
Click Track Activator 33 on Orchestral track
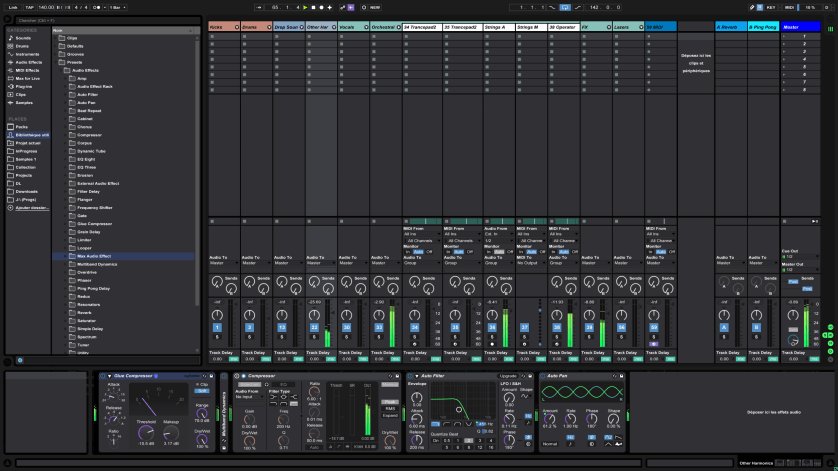pos(379,327)
